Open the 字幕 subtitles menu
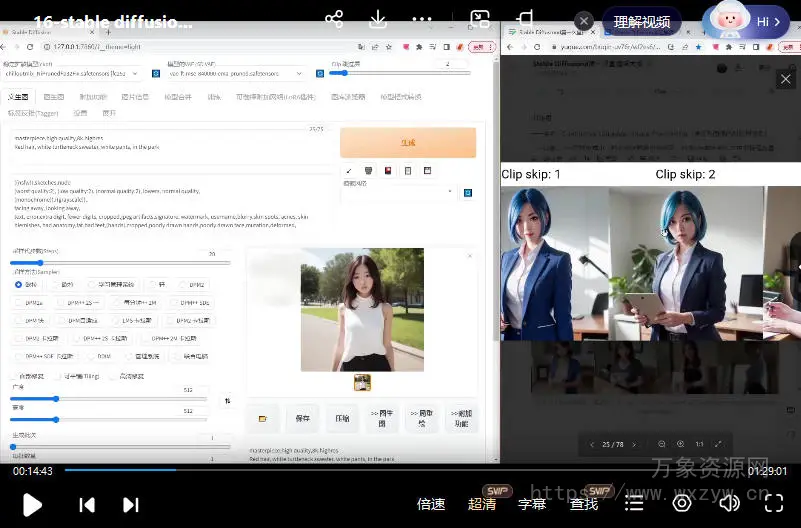801x528 pixels. (532, 504)
